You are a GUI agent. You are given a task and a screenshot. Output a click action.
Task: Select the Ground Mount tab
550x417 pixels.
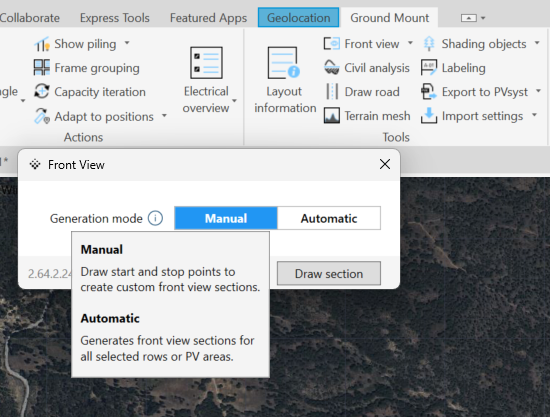tap(389, 18)
